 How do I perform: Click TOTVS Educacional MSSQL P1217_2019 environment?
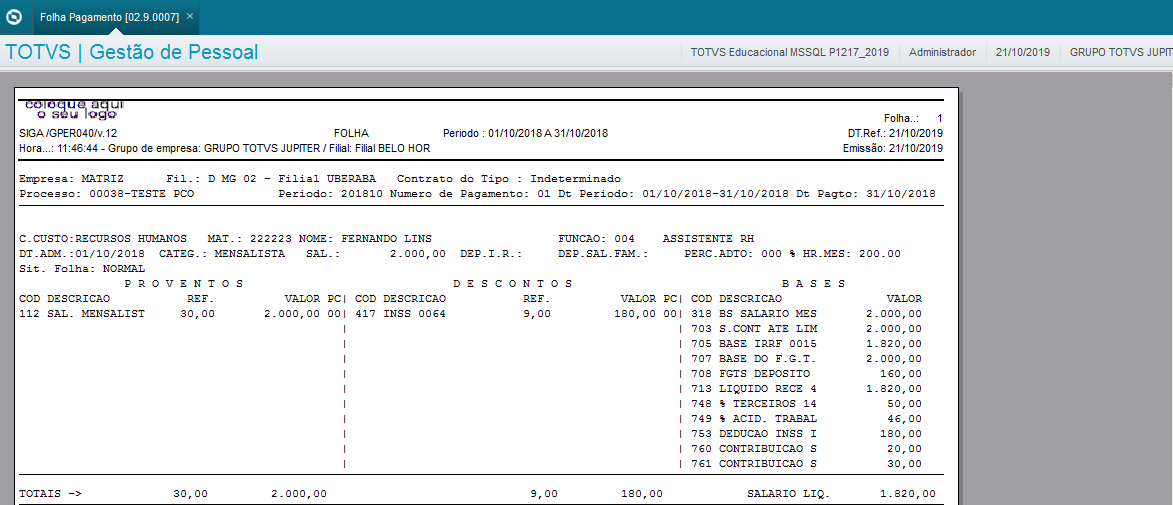[x=790, y=52]
